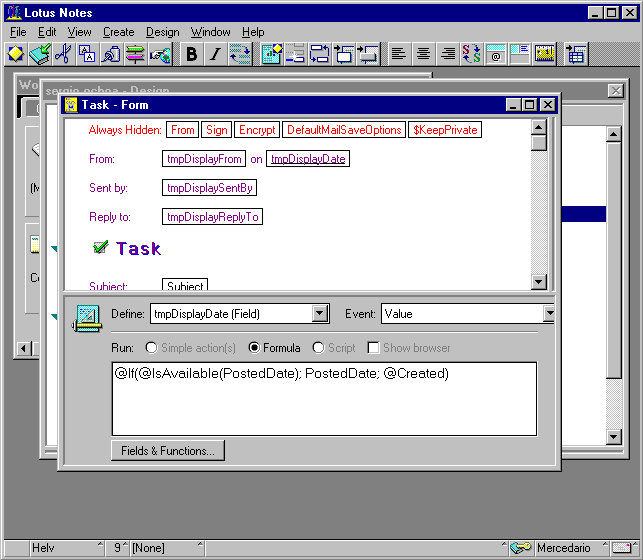The height and width of the screenshot is (560, 643).
Task: Open the Mercedario location popup
Action: (x=572, y=547)
